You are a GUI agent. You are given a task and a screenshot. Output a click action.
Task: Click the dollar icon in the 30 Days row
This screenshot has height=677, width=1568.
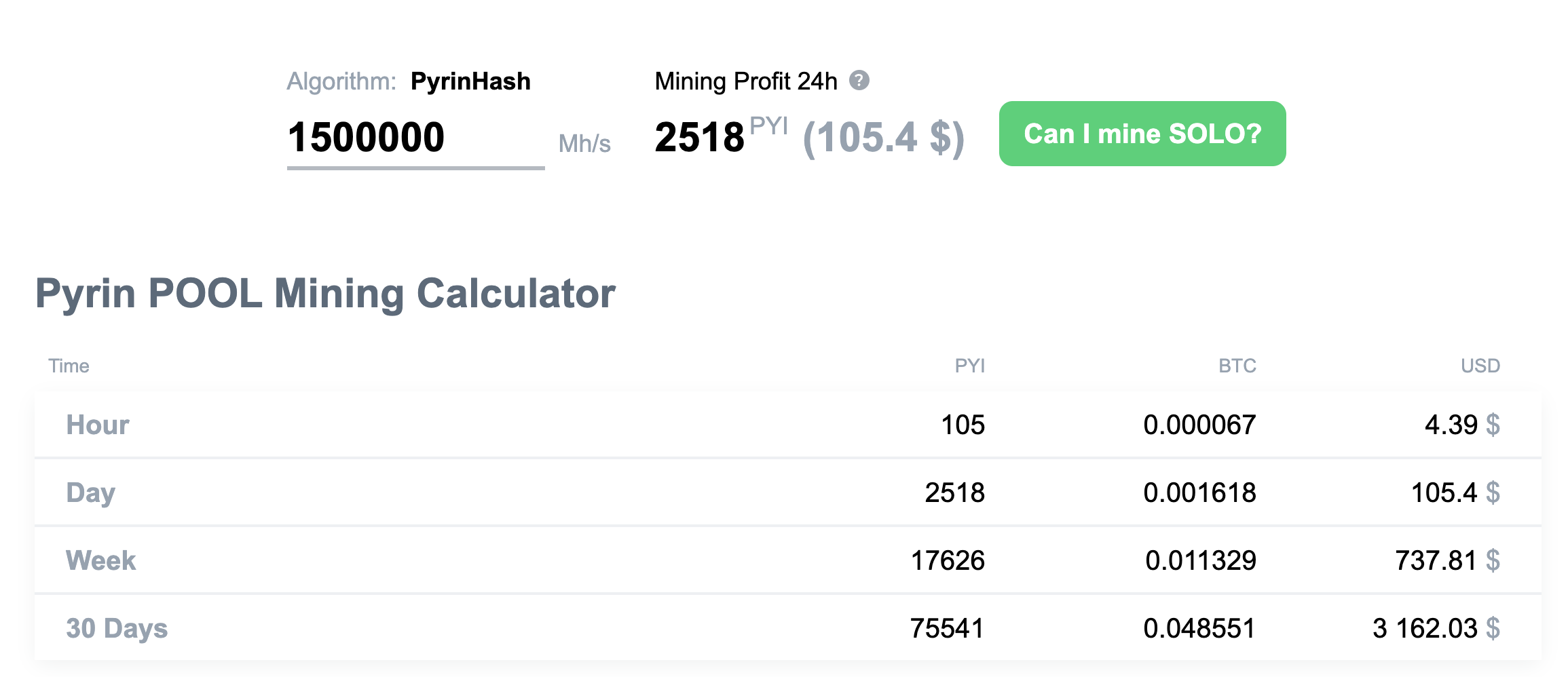pos(1492,629)
